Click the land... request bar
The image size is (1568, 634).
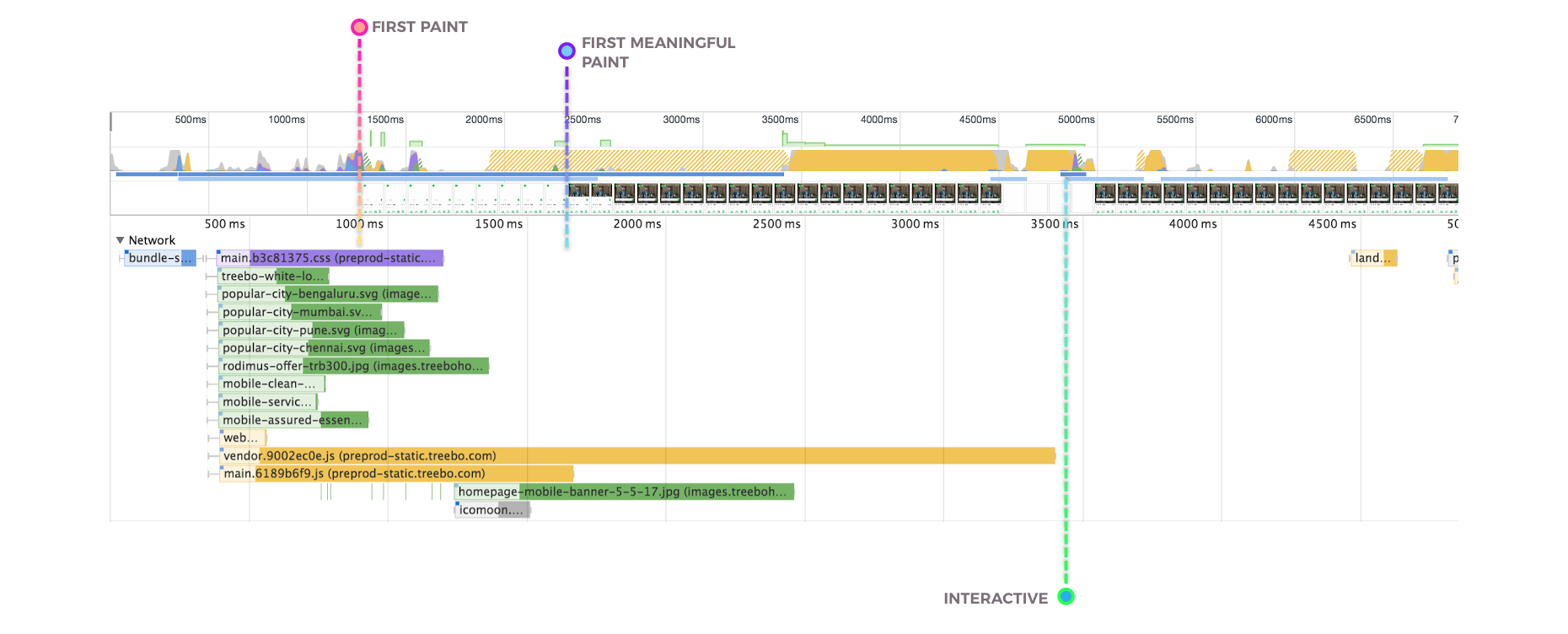pos(1373,258)
